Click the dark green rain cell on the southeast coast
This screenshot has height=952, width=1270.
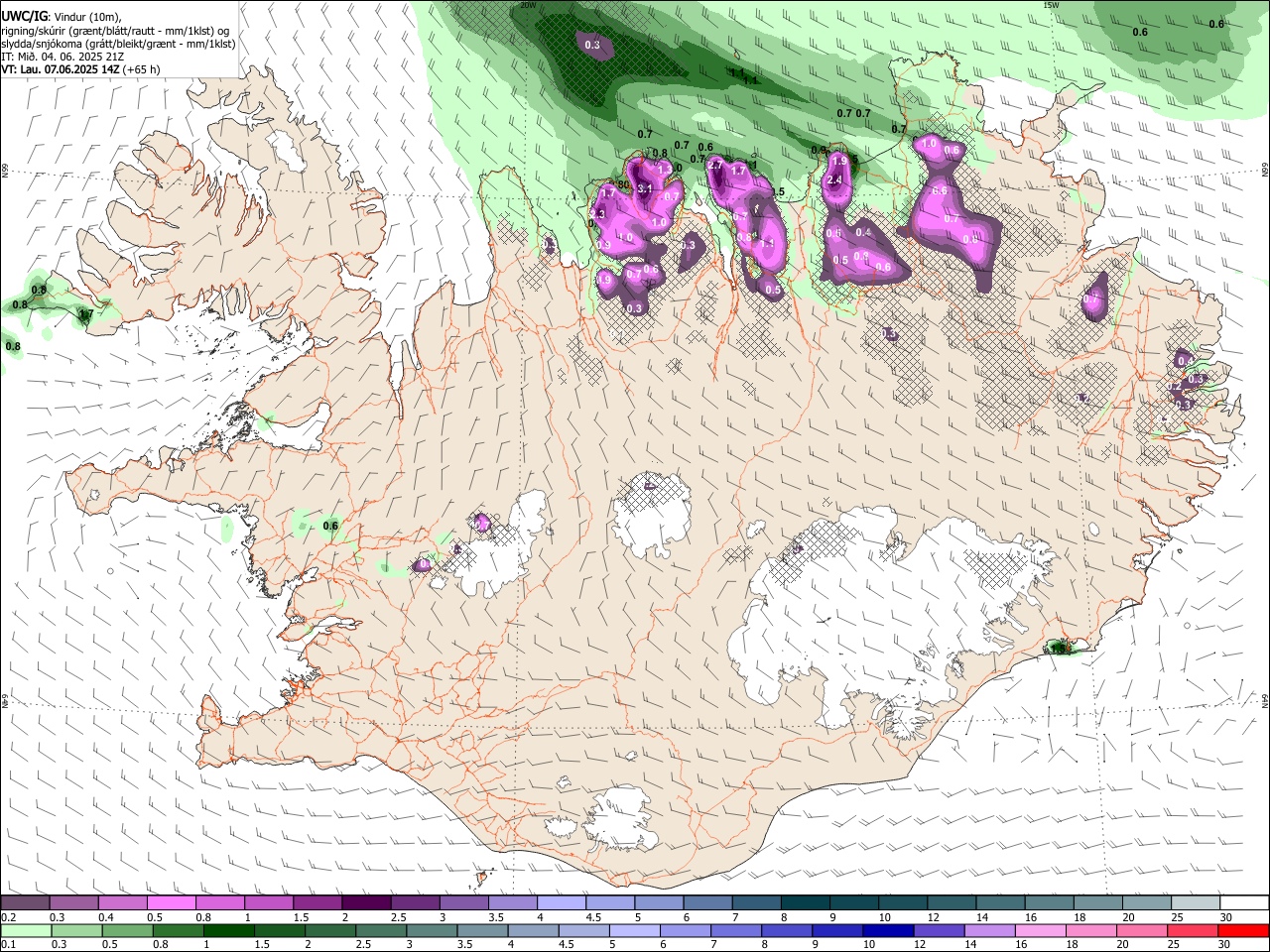pyautogui.click(x=1061, y=648)
